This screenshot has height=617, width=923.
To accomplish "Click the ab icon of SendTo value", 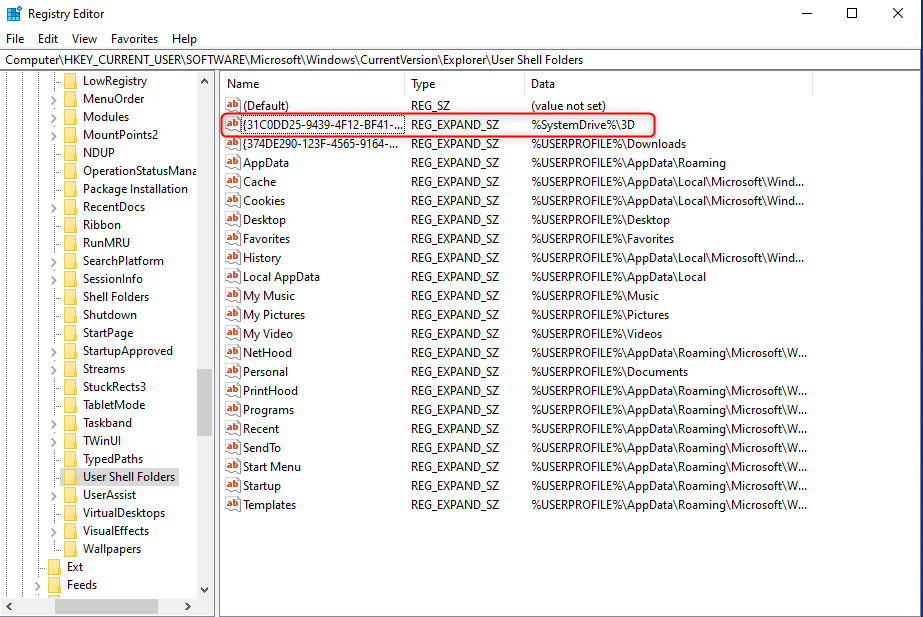I will coord(233,447).
